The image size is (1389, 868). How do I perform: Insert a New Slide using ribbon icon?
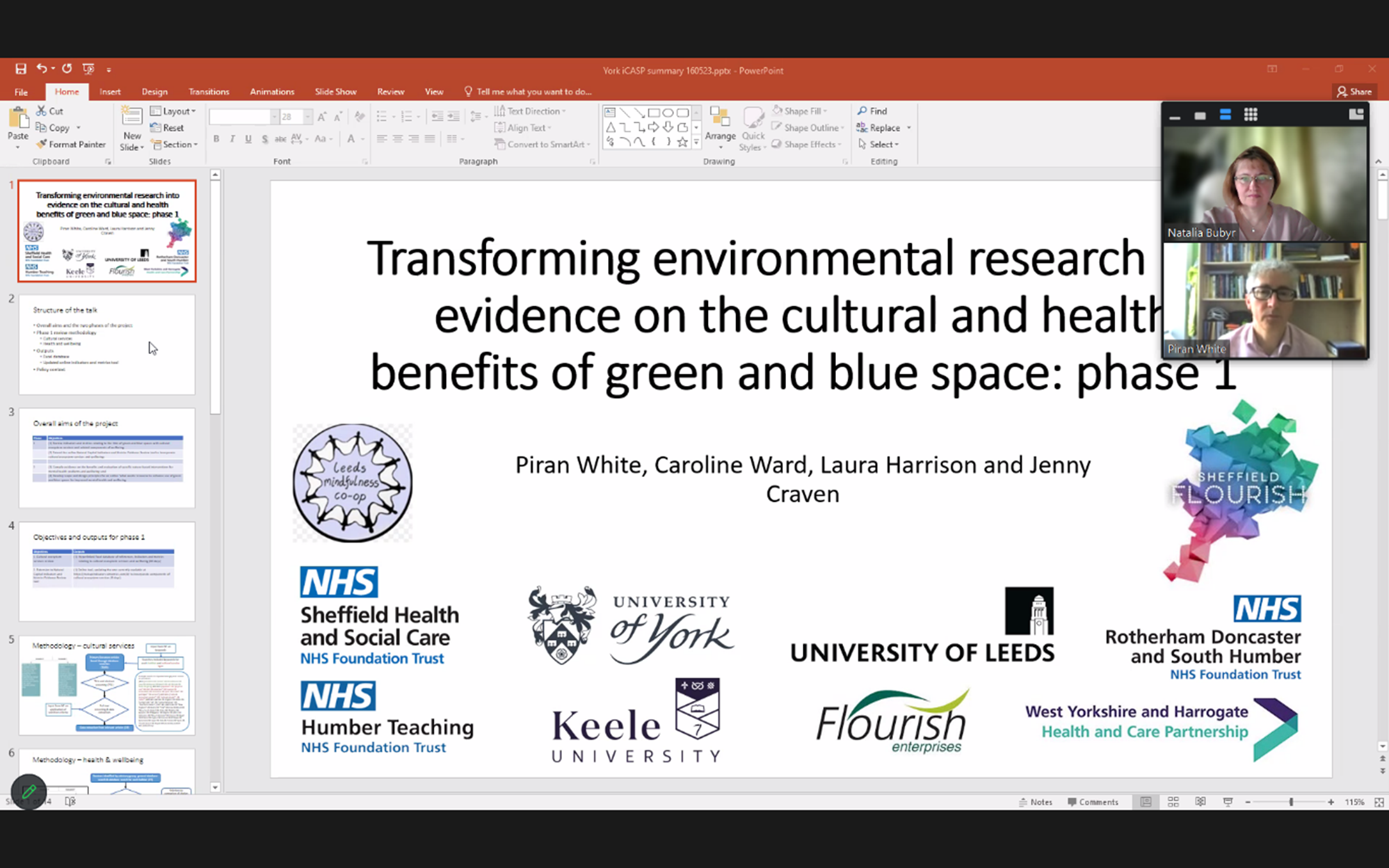pos(131,118)
